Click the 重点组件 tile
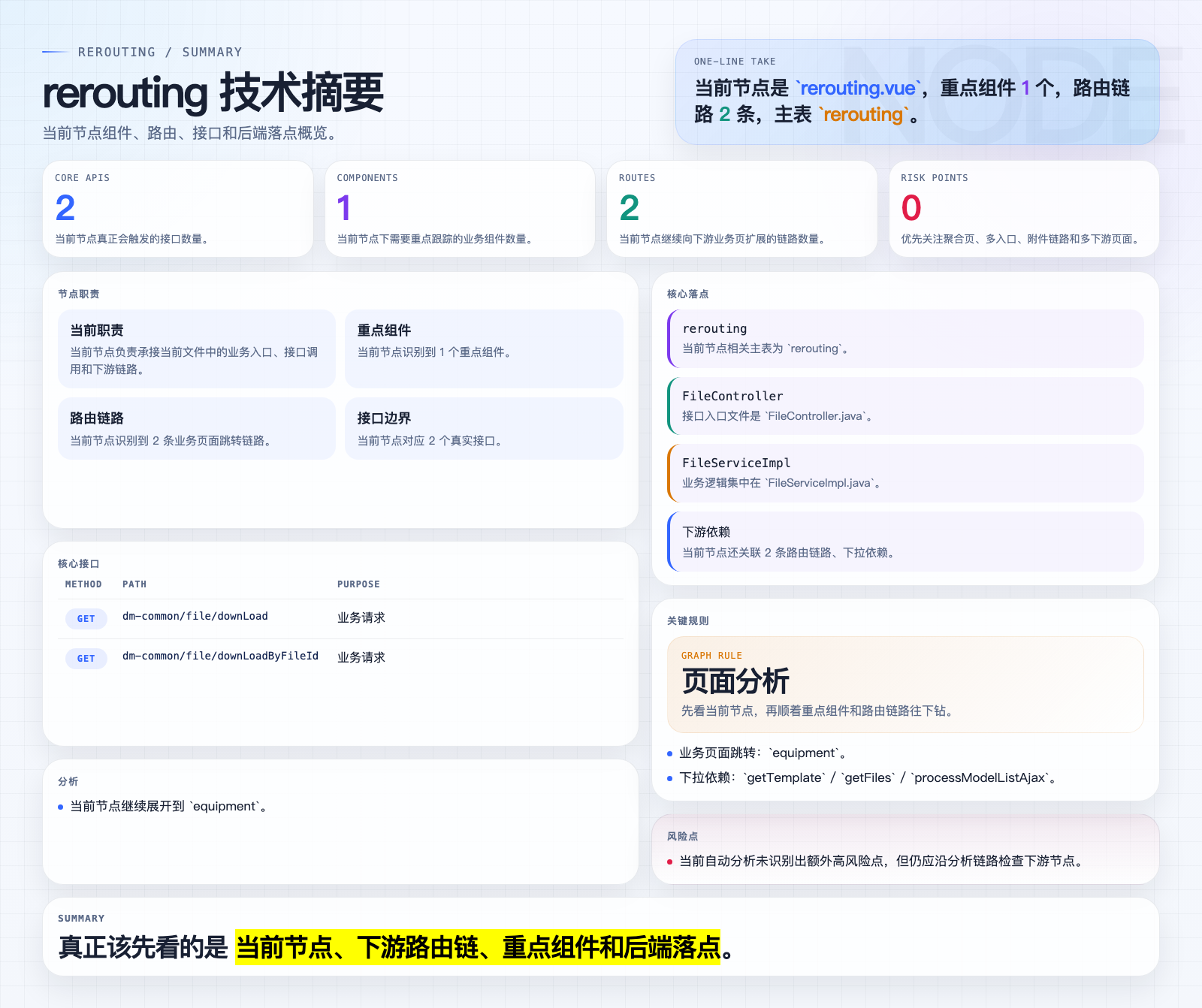The image size is (1202, 1008). [484, 349]
